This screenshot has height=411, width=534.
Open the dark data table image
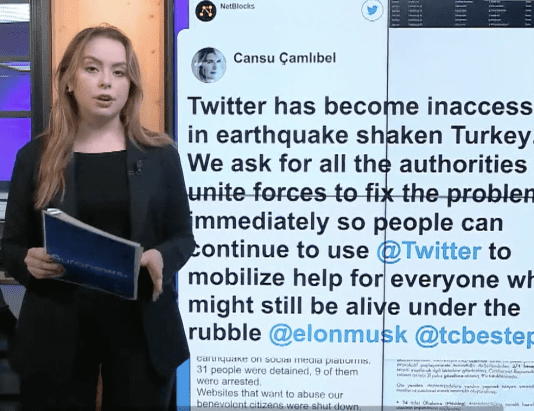(461, 14)
